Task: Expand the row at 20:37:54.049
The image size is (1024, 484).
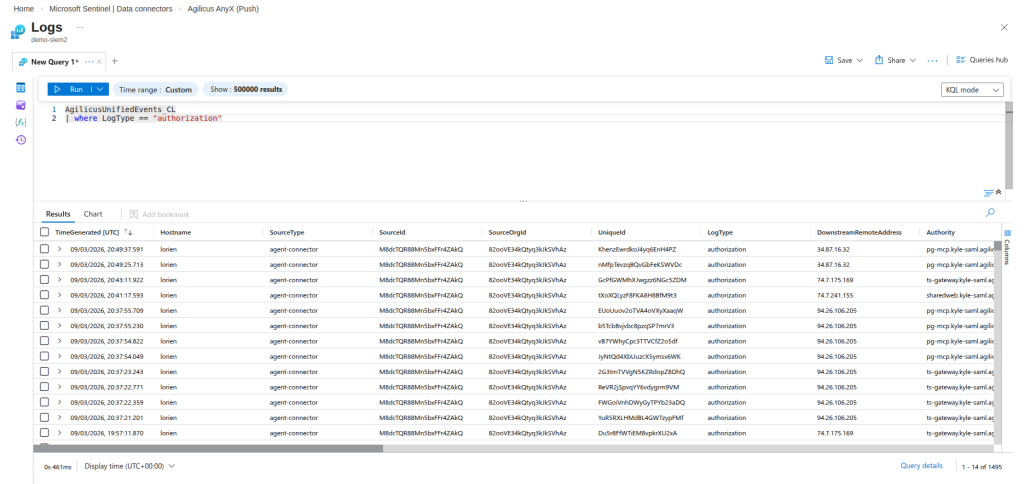Action: click(59, 356)
